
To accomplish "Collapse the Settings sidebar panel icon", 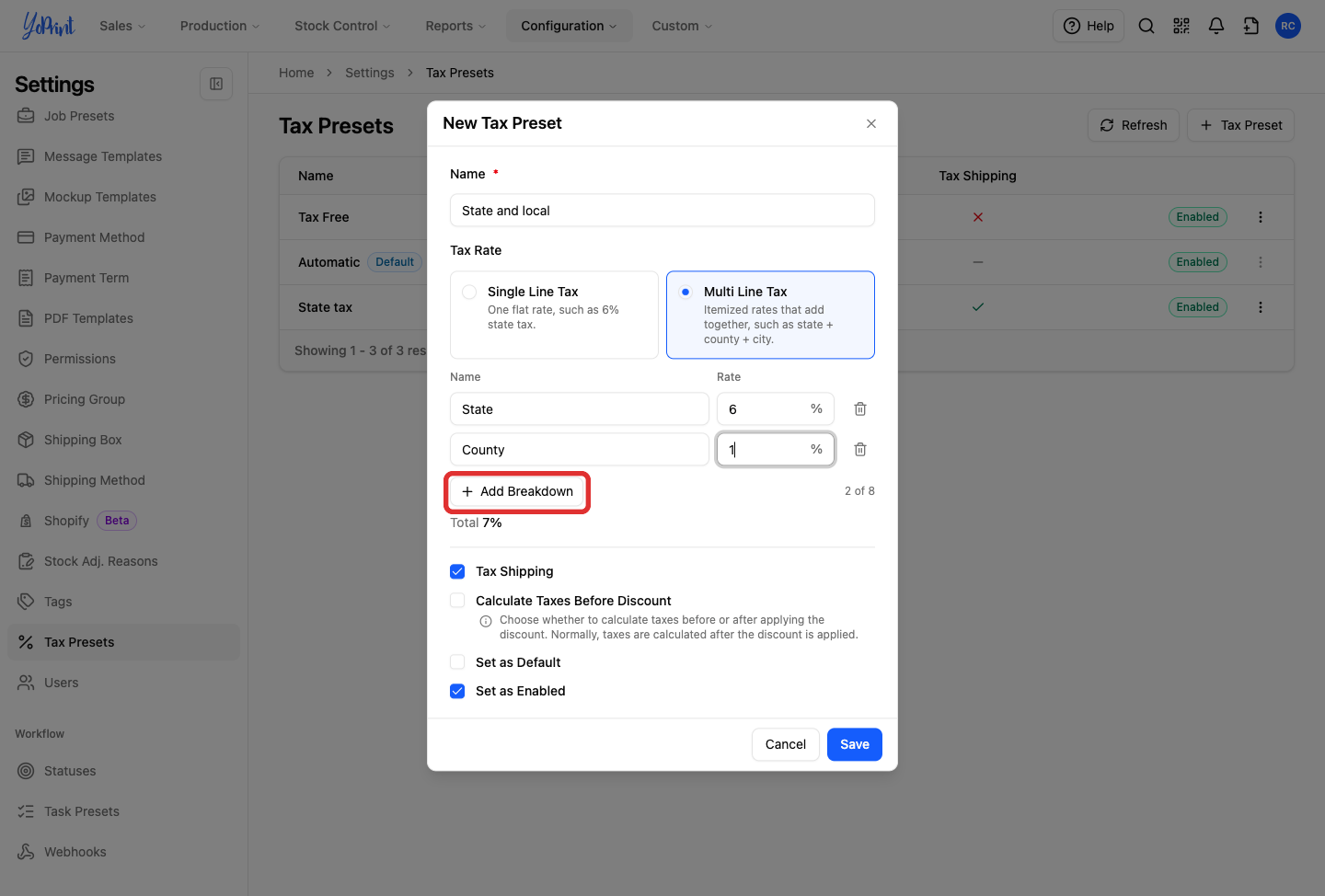I will click(216, 84).
